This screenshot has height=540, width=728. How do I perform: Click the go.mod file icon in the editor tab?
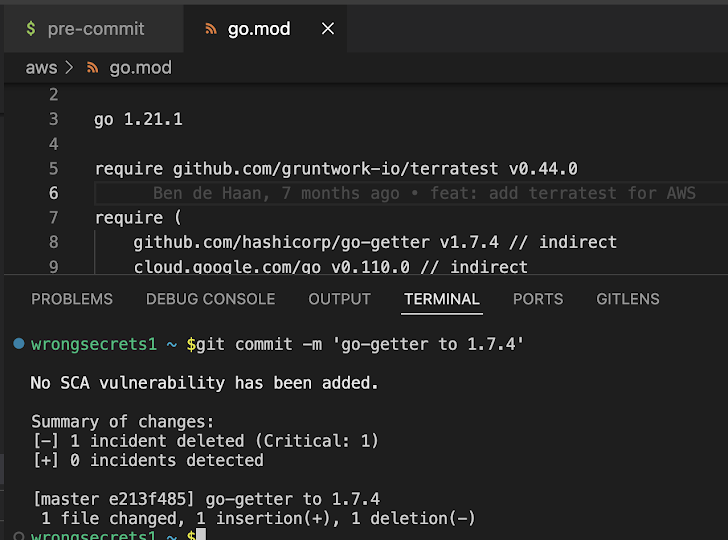(x=211, y=29)
